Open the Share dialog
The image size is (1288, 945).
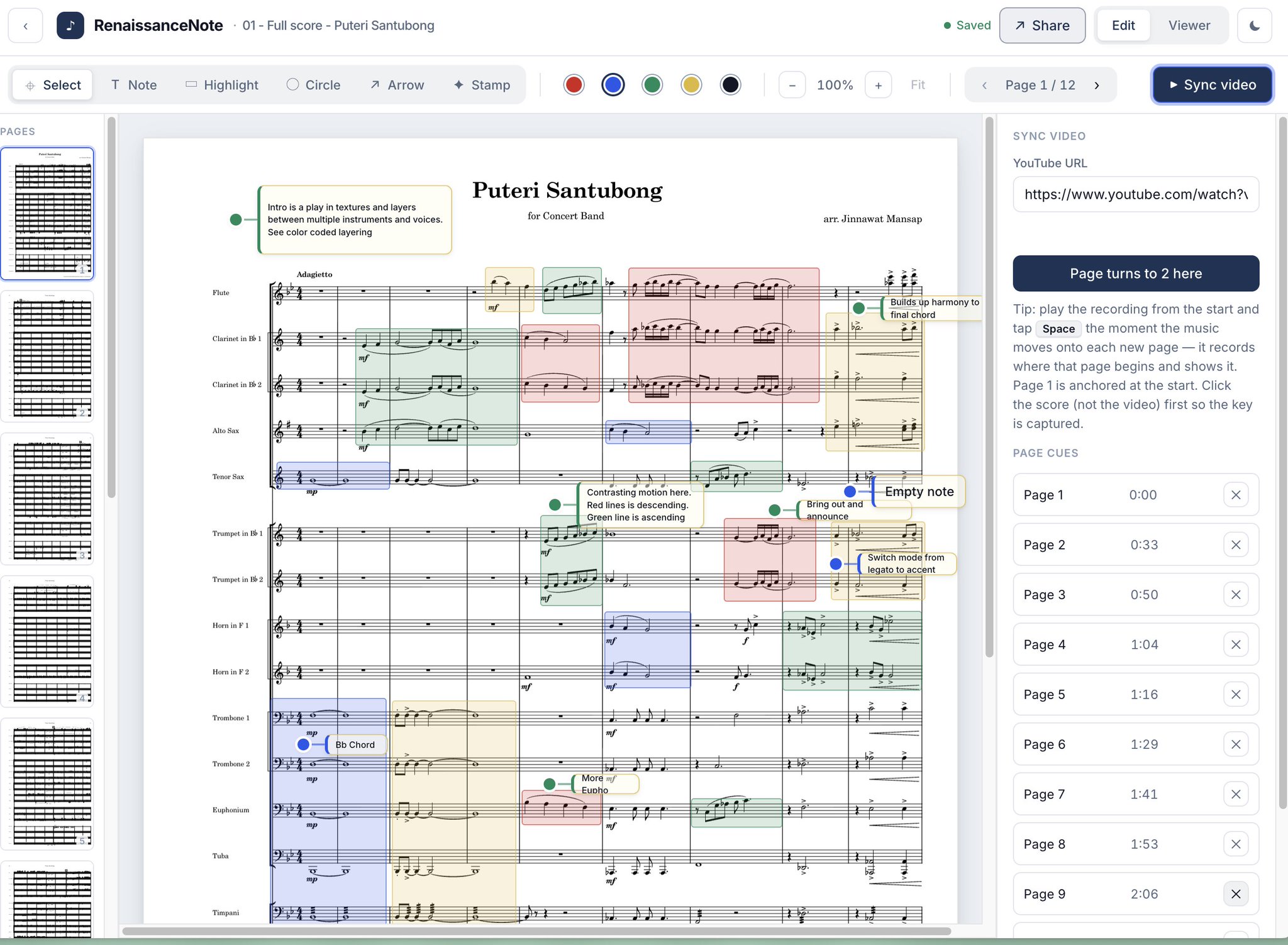click(1042, 26)
